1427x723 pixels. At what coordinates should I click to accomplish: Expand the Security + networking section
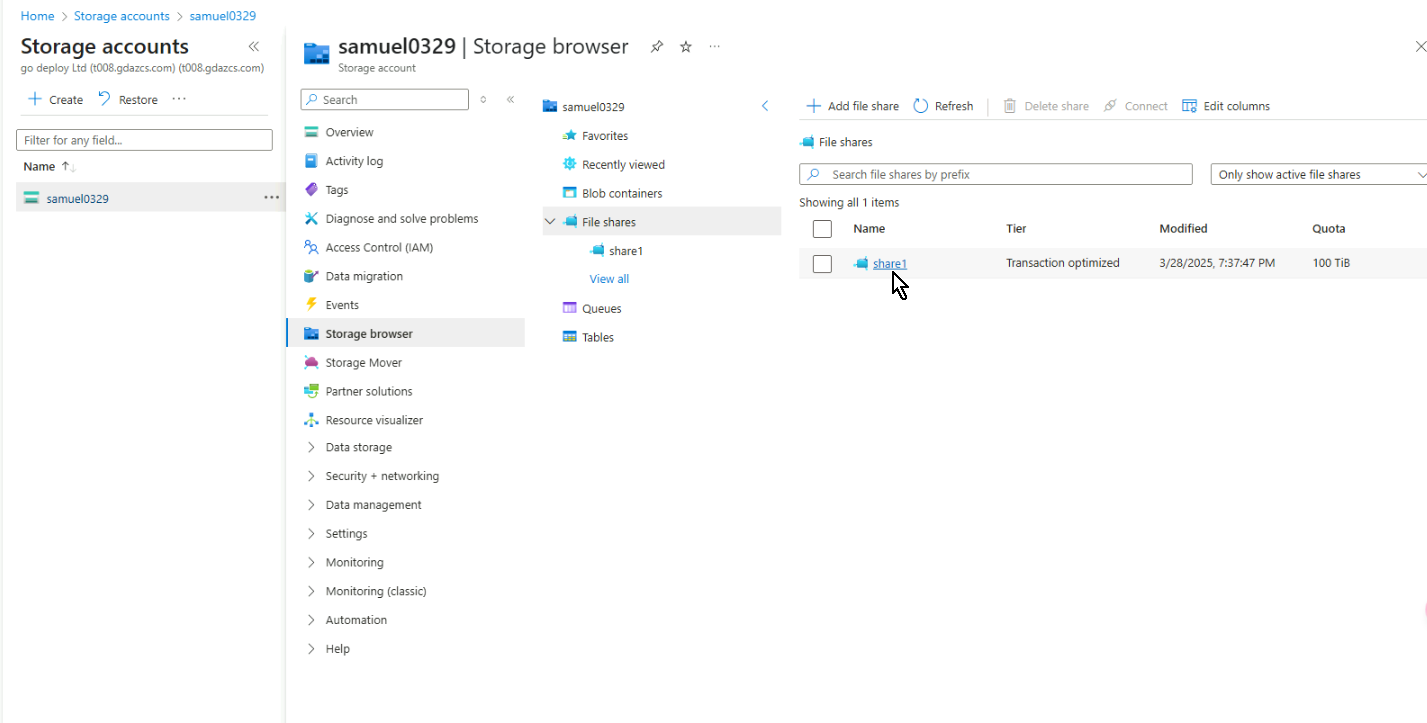pos(381,477)
